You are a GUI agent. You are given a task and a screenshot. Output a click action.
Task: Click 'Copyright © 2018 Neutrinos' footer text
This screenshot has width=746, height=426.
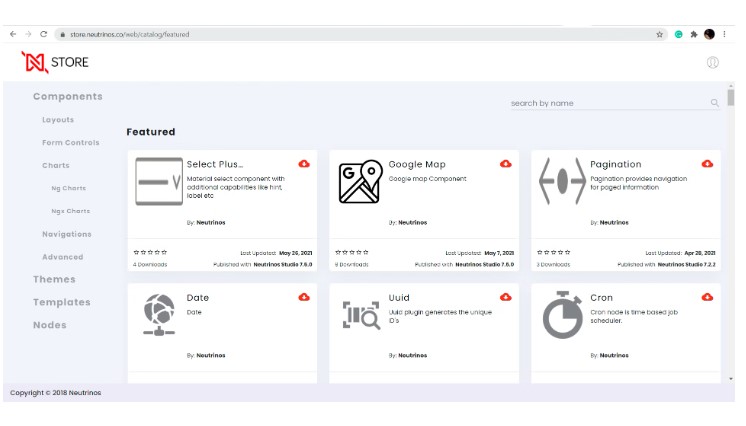(x=56, y=393)
